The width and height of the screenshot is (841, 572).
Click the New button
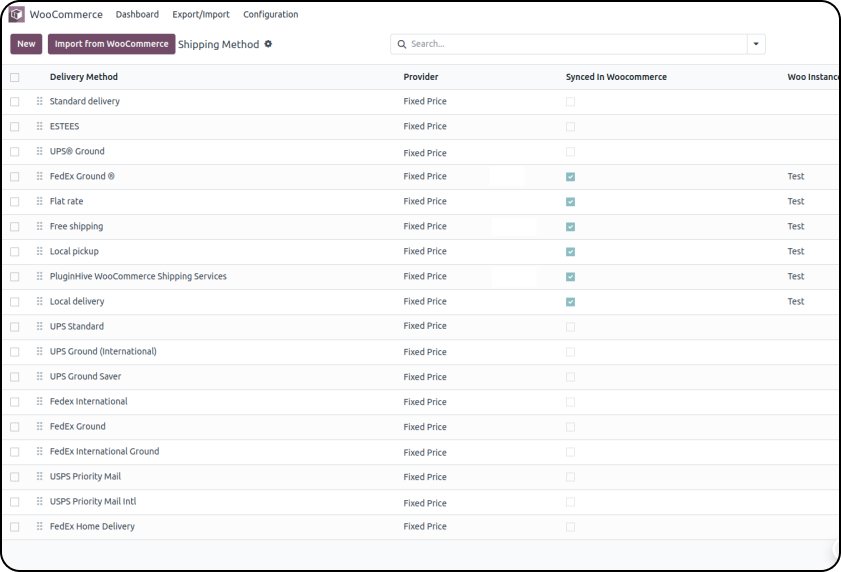click(x=26, y=44)
